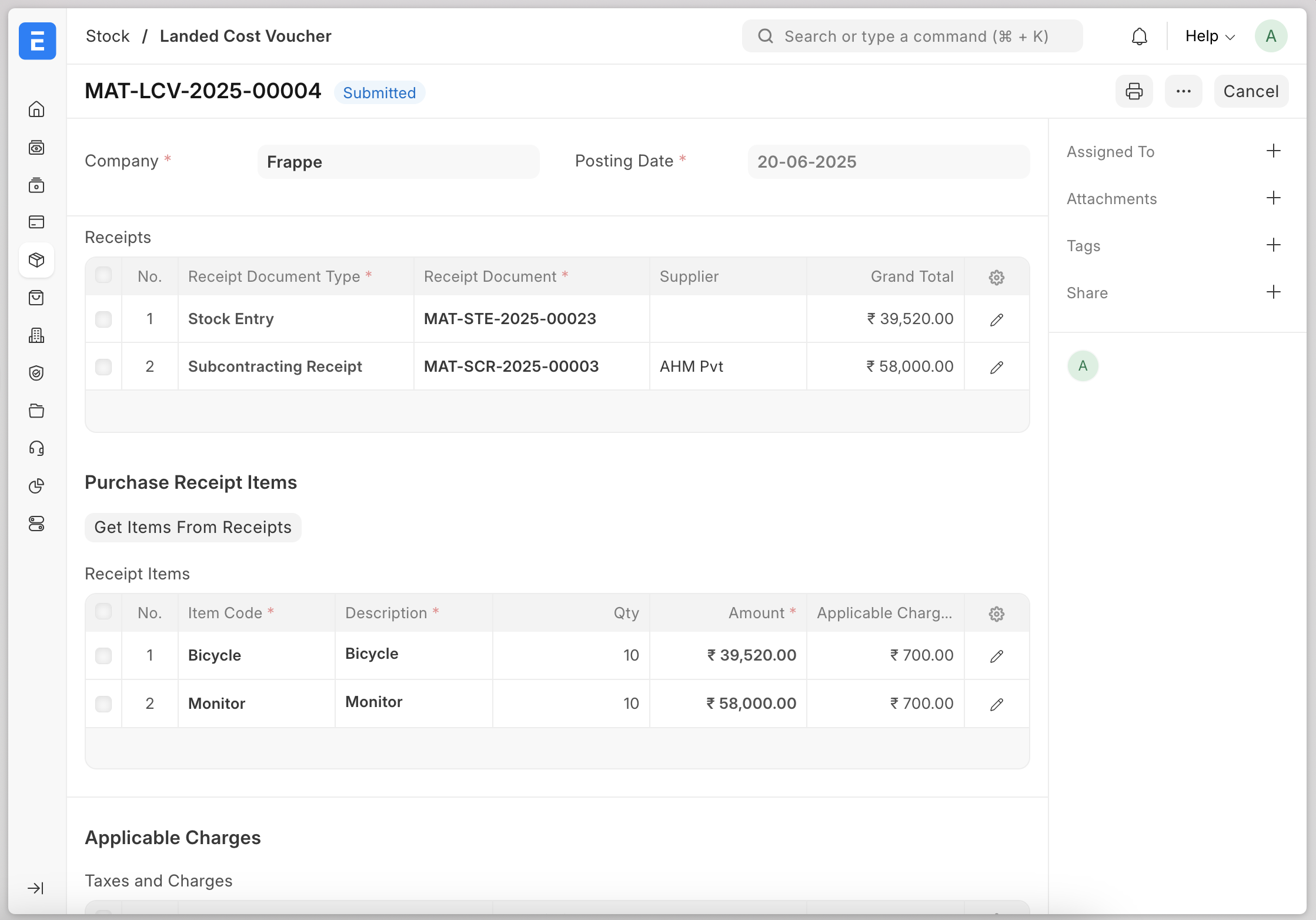This screenshot has width=1316, height=920.
Task: Click the Company field Frappe
Action: (x=398, y=162)
